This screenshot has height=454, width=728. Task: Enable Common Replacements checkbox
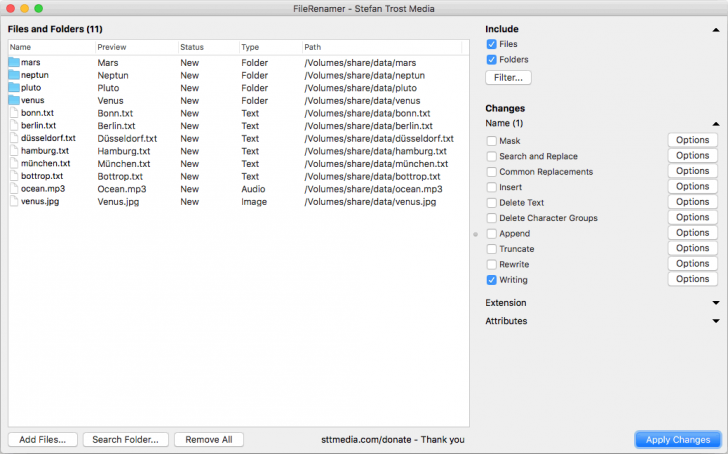[x=491, y=172]
